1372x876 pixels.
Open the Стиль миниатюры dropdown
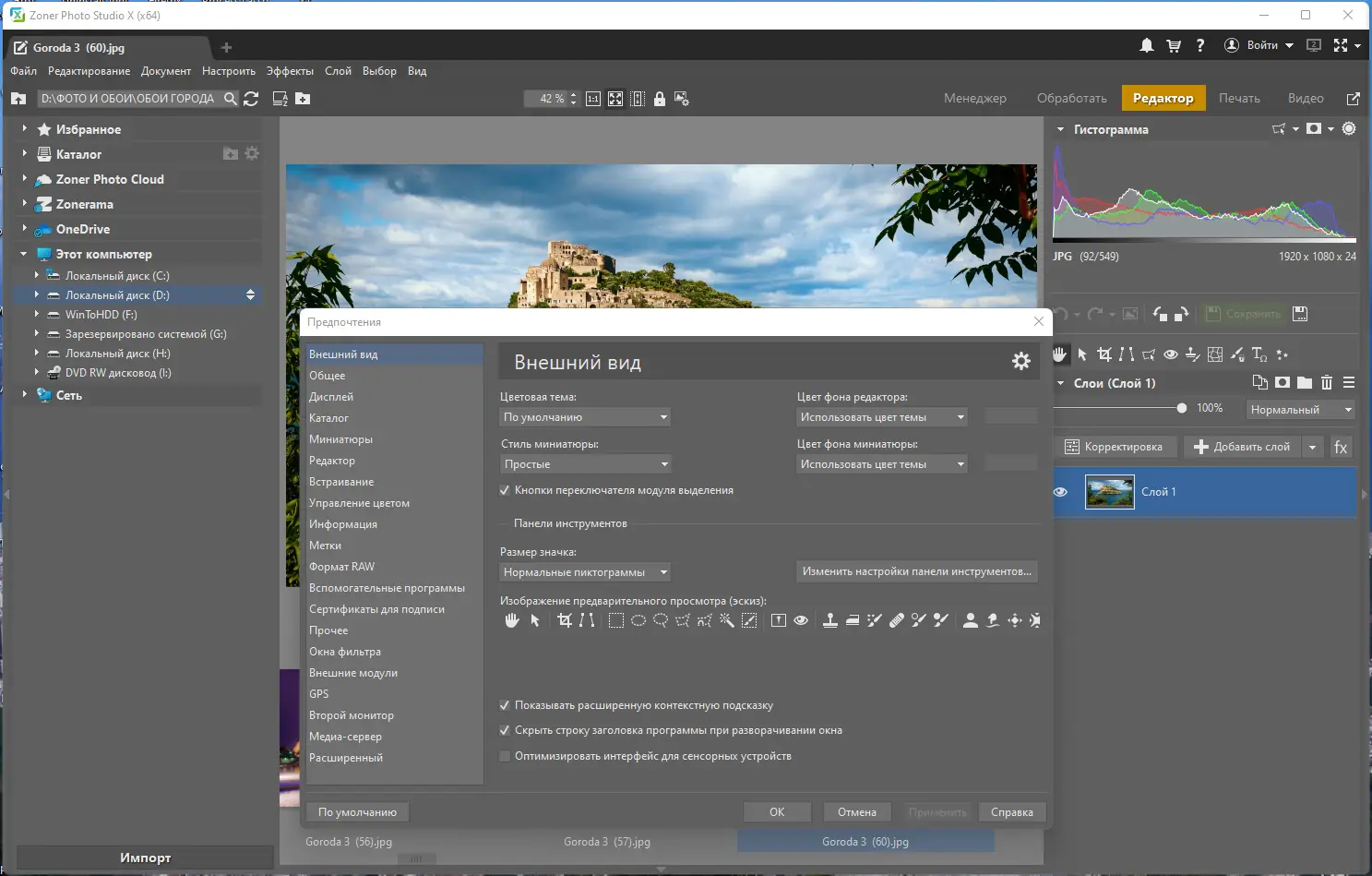point(585,464)
